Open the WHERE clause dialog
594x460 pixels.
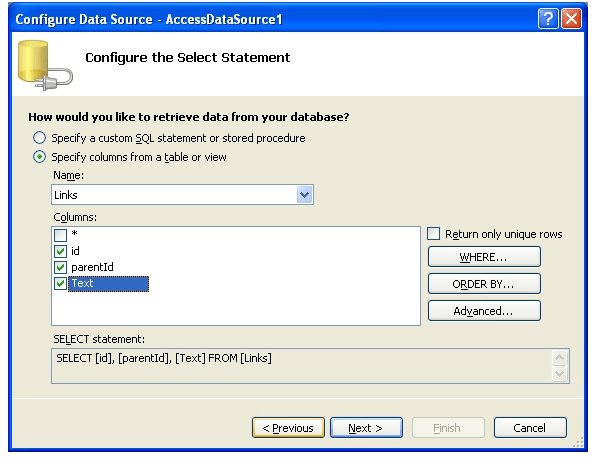[484, 257]
